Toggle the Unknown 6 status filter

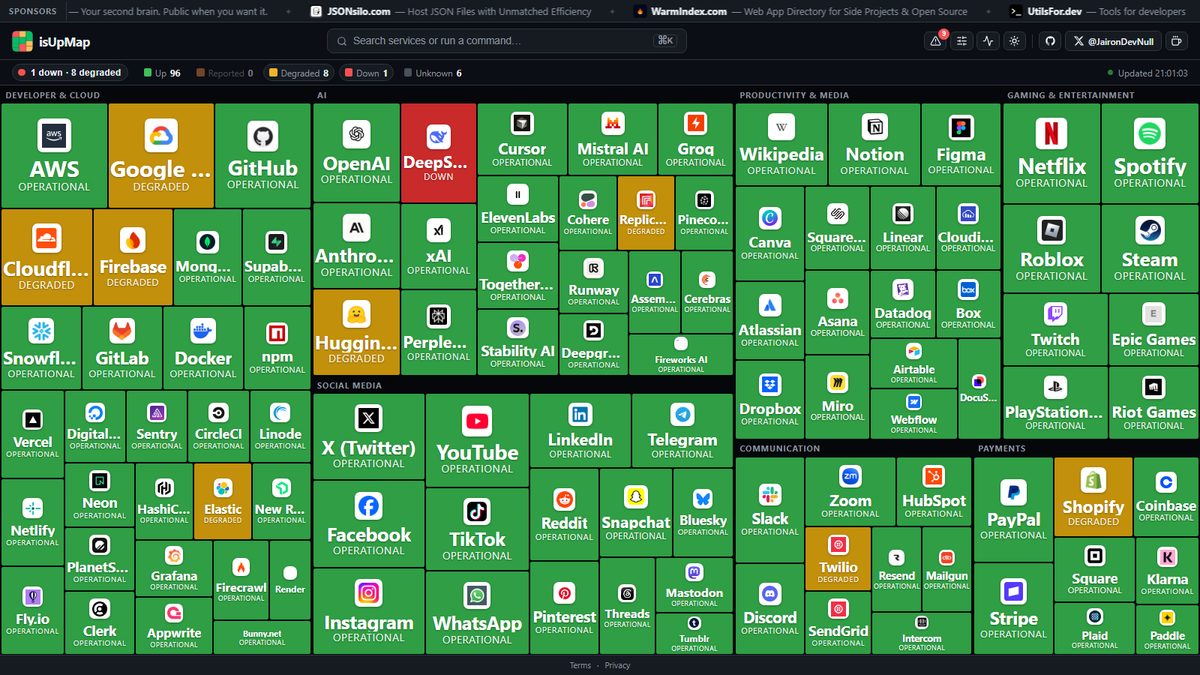(x=433, y=73)
